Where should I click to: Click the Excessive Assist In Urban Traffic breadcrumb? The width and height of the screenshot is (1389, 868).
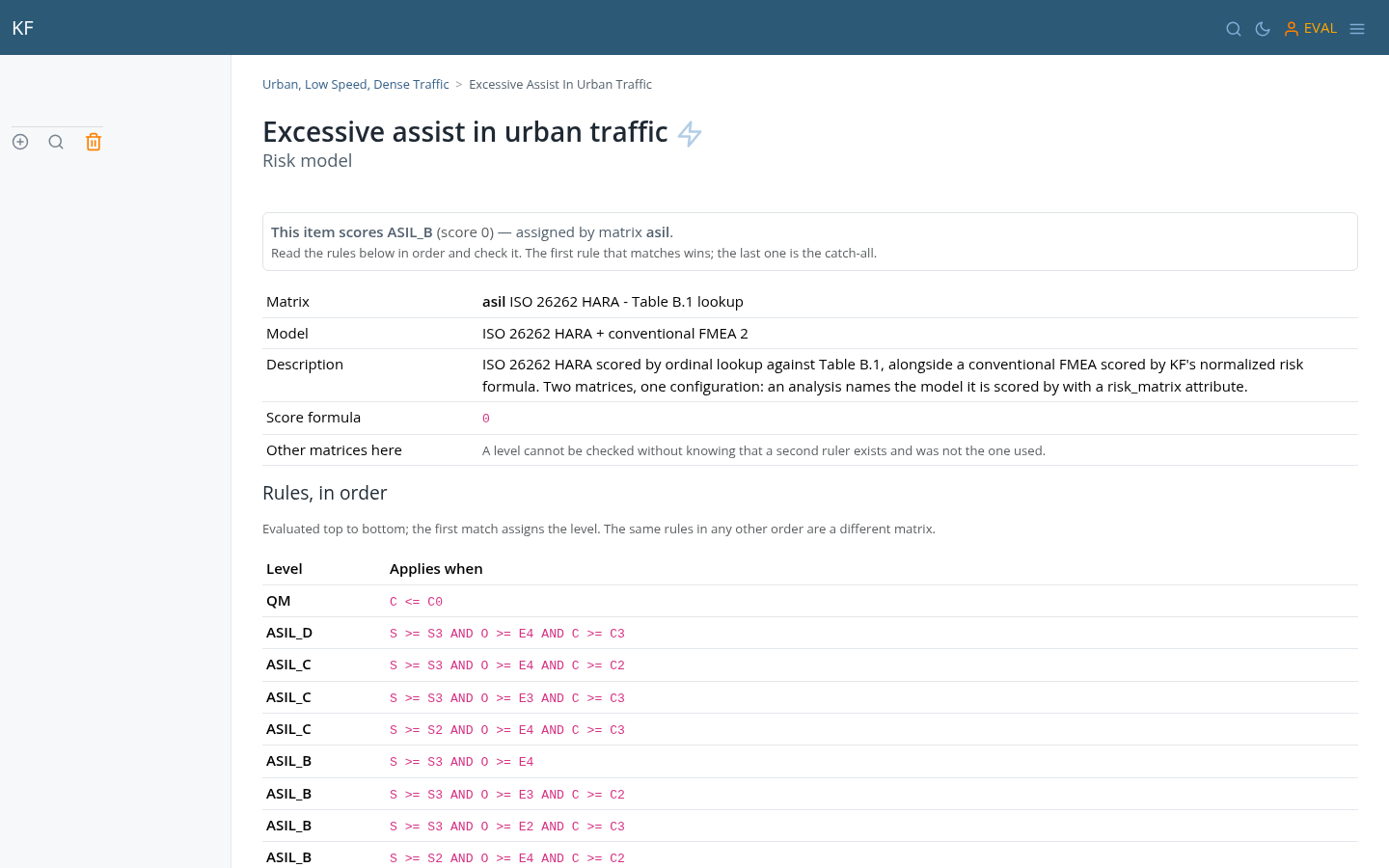(x=560, y=84)
